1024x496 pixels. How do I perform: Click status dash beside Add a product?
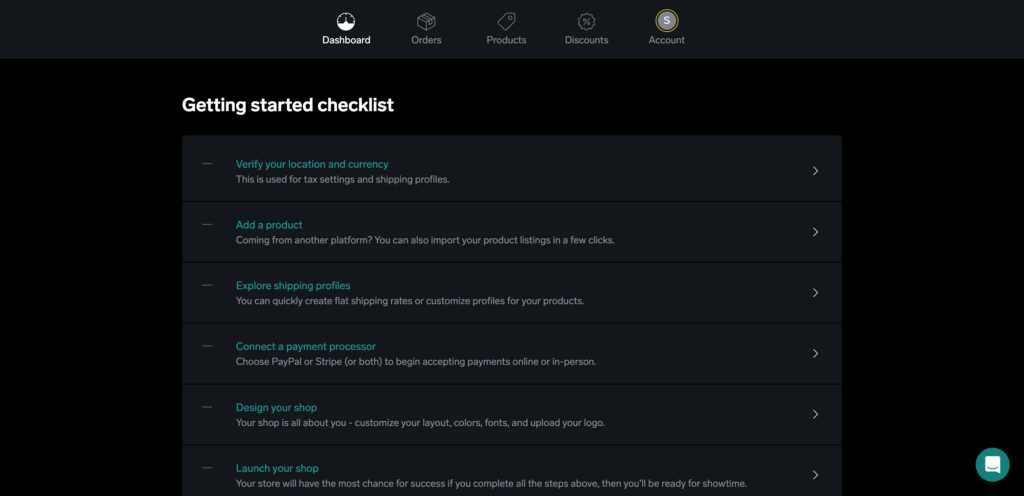pos(207,224)
